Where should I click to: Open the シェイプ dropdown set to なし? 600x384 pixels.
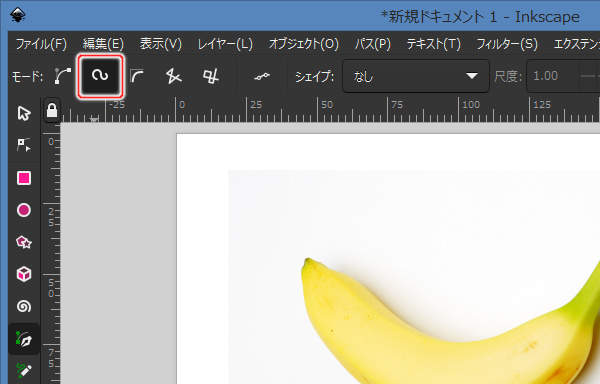(416, 76)
